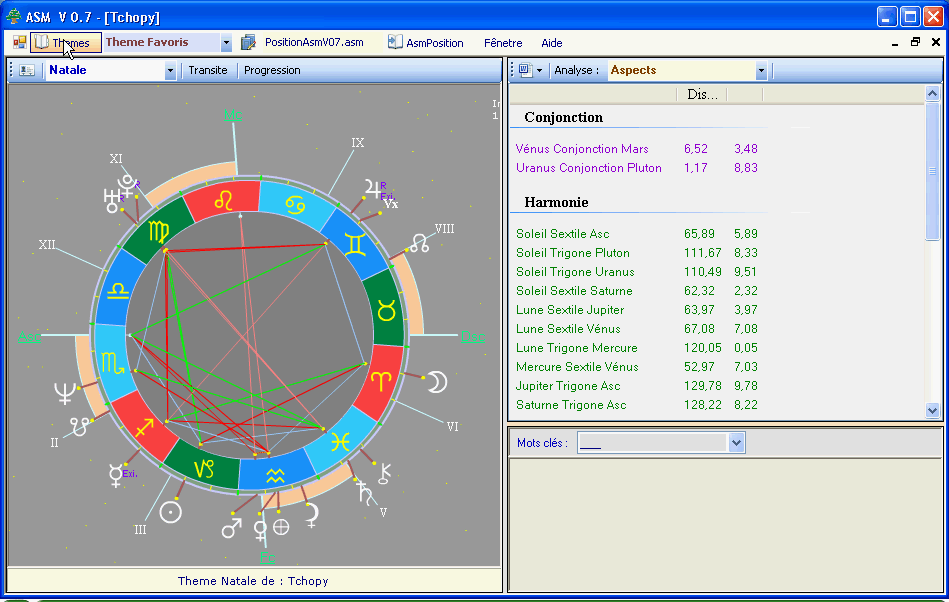This screenshot has width=949, height=602.
Task: Open the Themes book button
Action: (66, 42)
